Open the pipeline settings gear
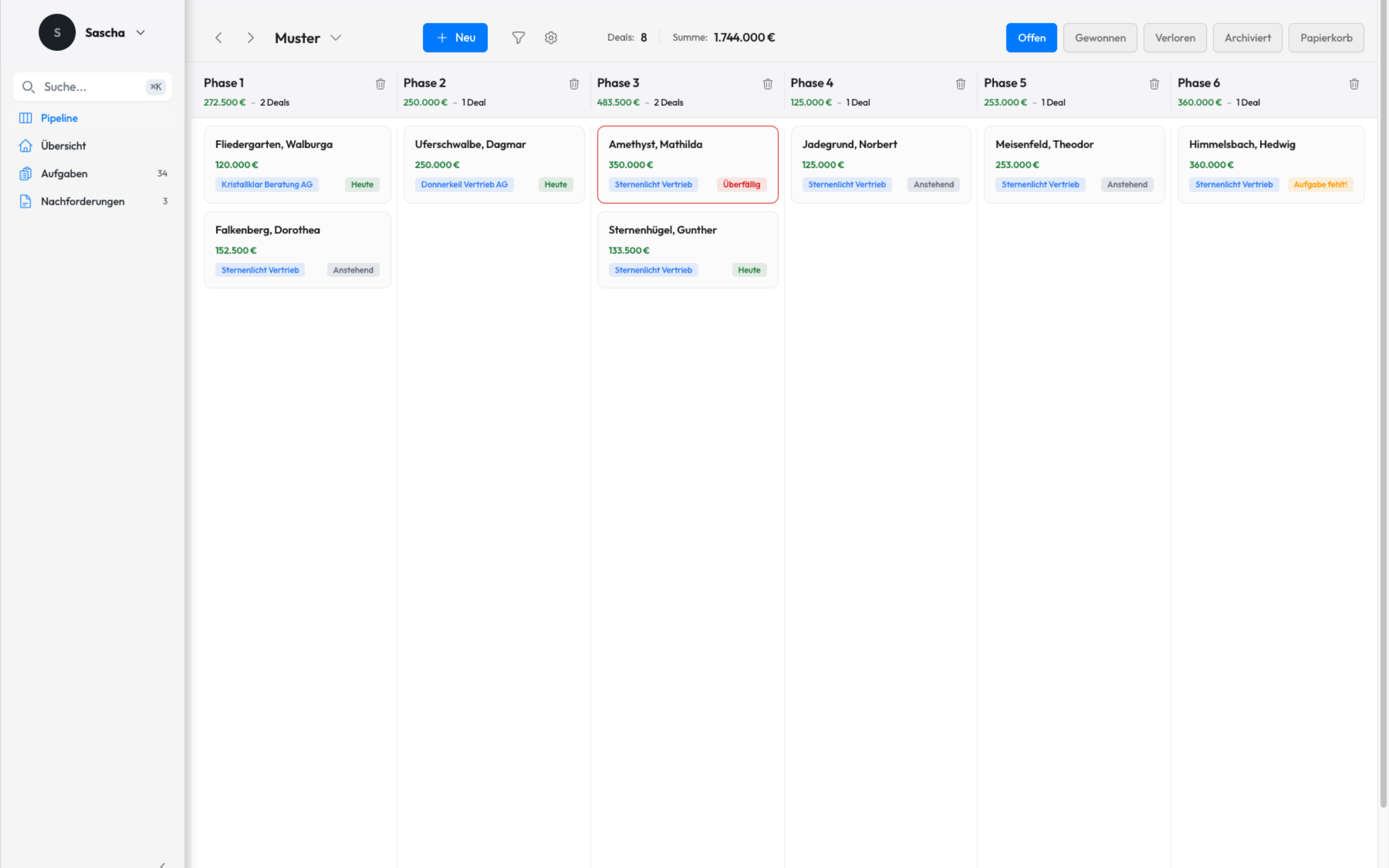 coord(551,37)
